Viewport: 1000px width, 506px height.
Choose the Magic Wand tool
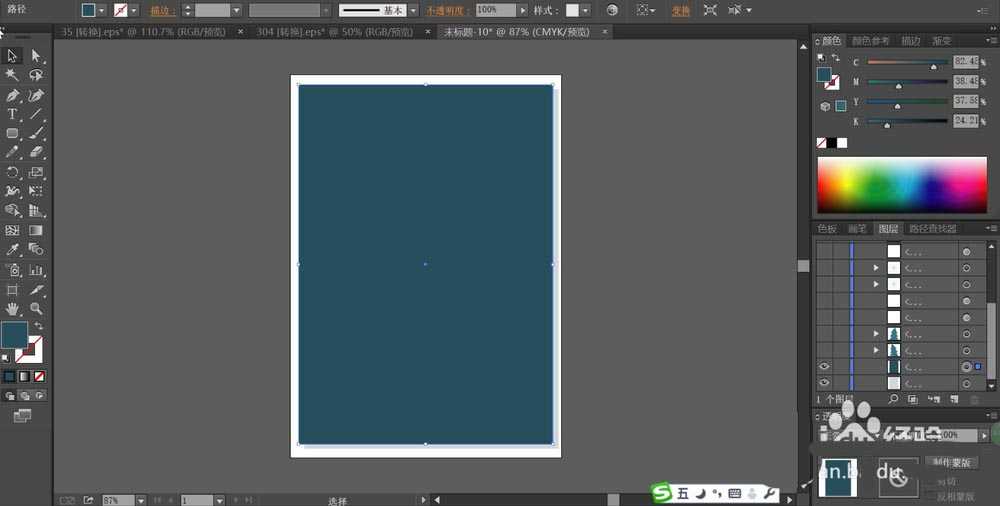click(13, 75)
